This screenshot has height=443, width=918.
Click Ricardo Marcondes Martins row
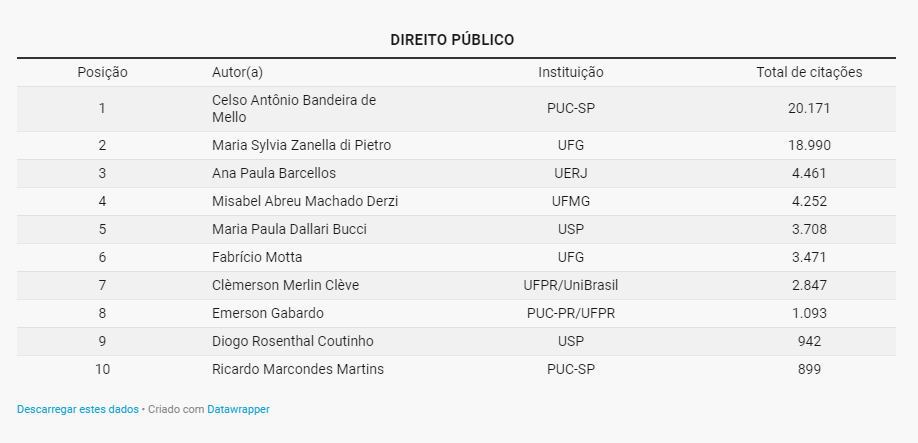(x=456, y=370)
